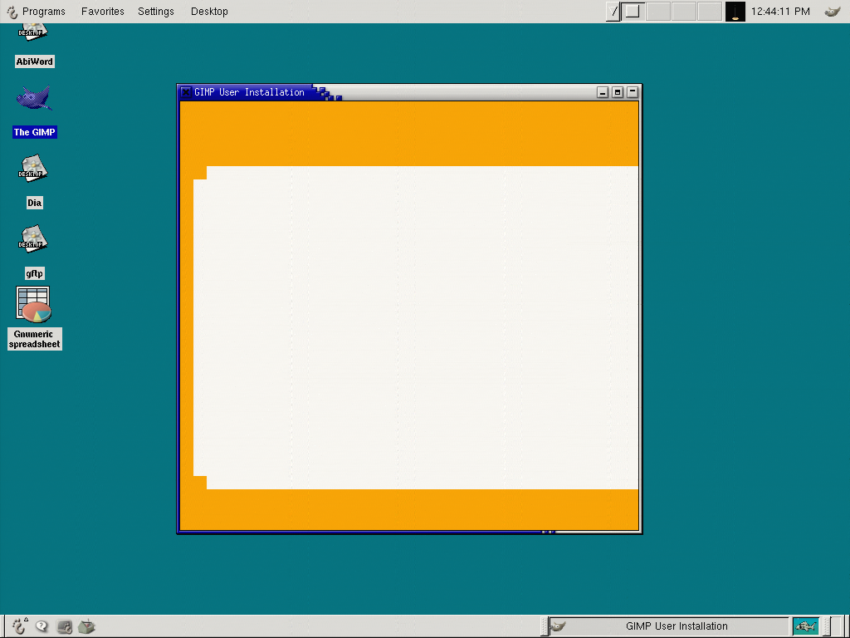
Task: Open the Desktop menu
Action: (209, 11)
